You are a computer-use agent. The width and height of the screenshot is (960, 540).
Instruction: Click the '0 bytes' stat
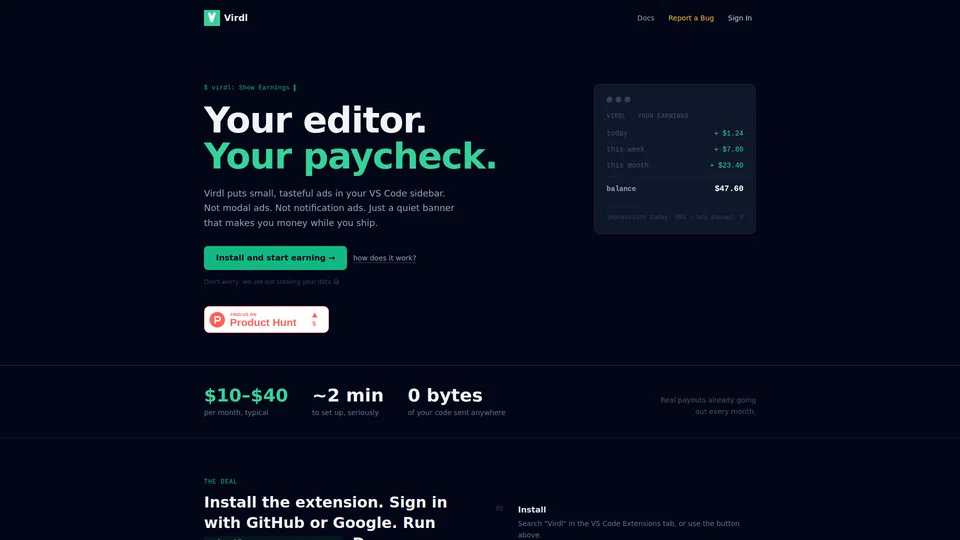pos(445,396)
